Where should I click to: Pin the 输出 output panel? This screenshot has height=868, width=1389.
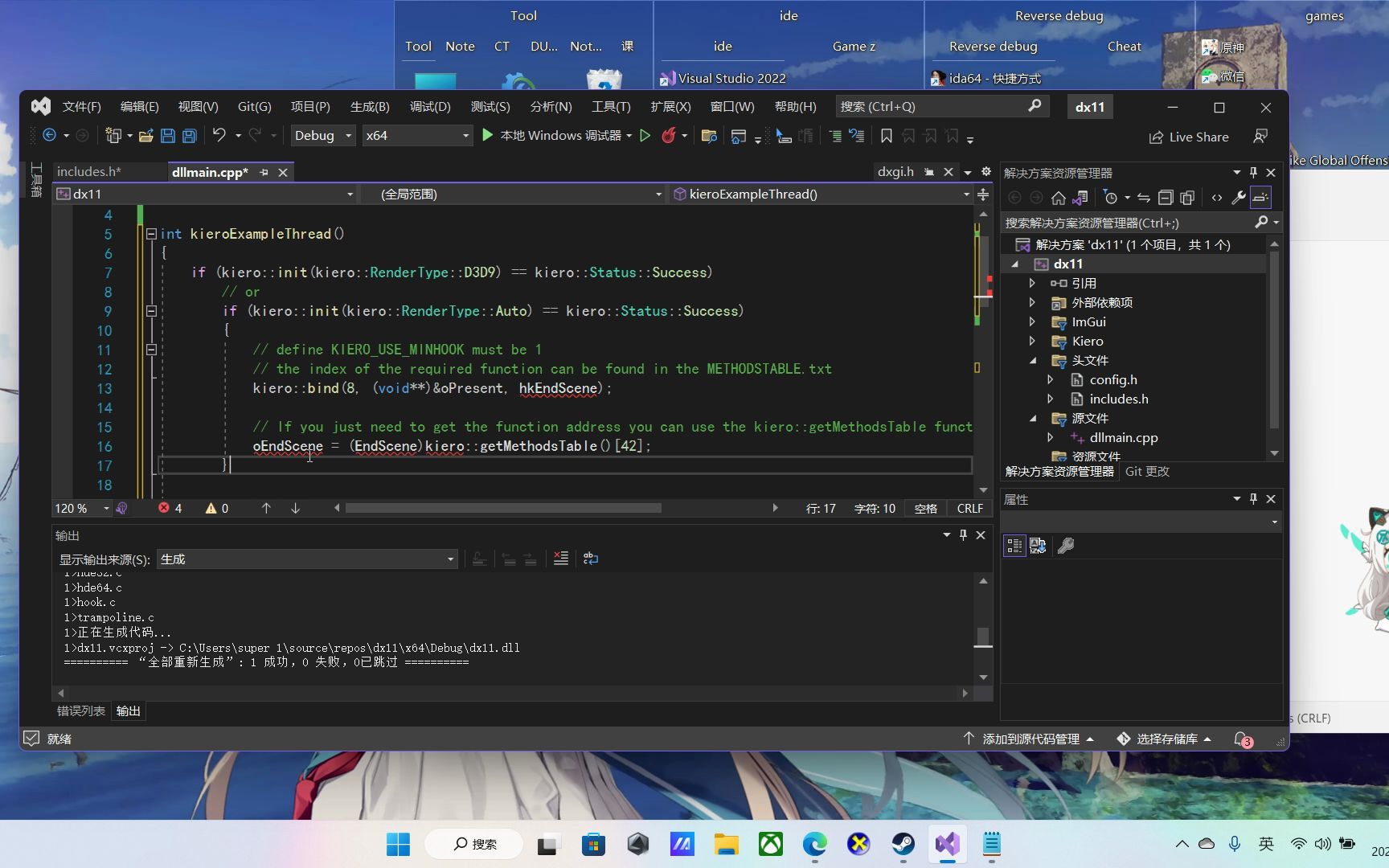(x=962, y=534)
